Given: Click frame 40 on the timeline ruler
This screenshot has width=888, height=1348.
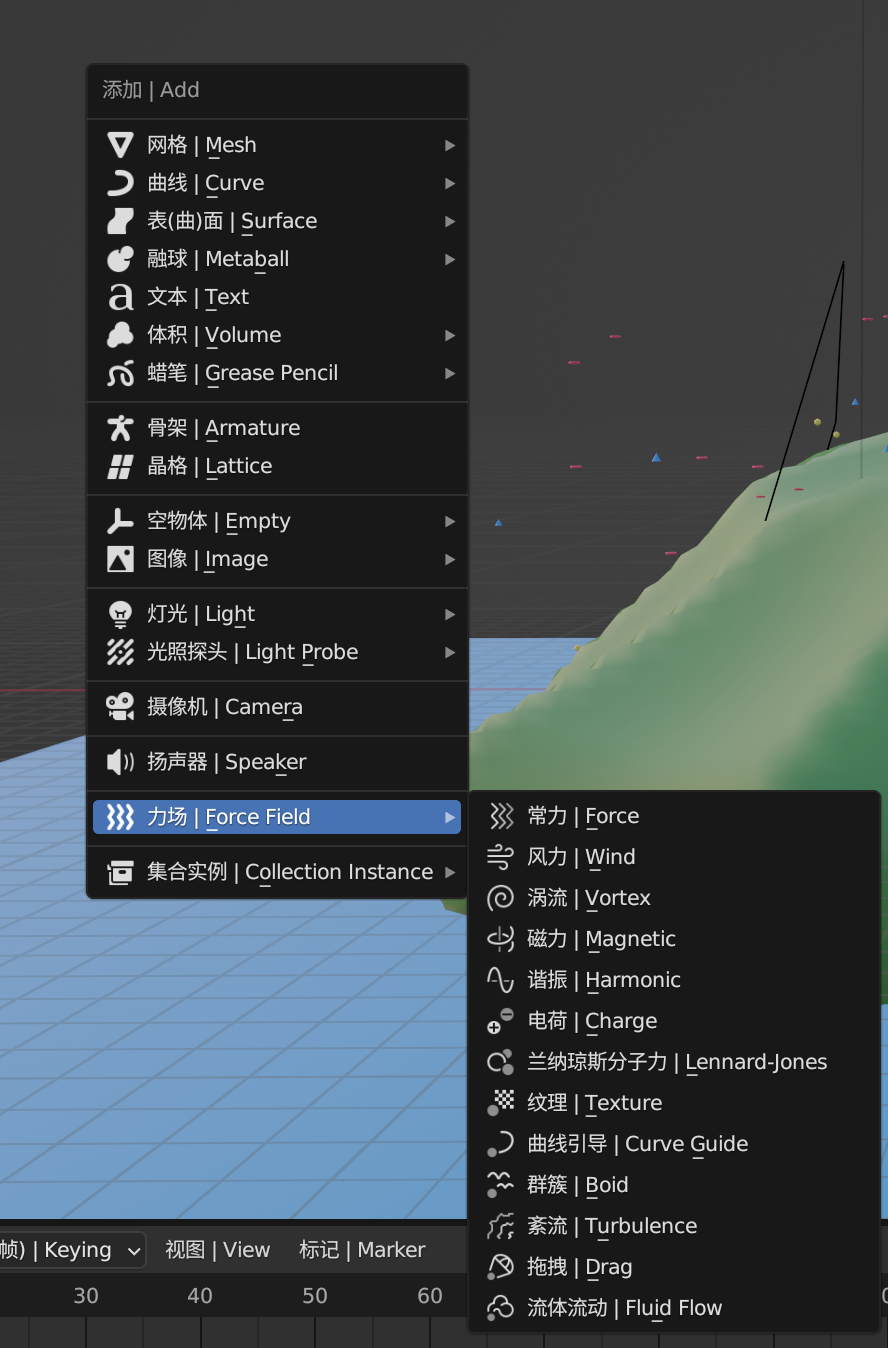Looking at the screenshot, I should pos(200,1295).
